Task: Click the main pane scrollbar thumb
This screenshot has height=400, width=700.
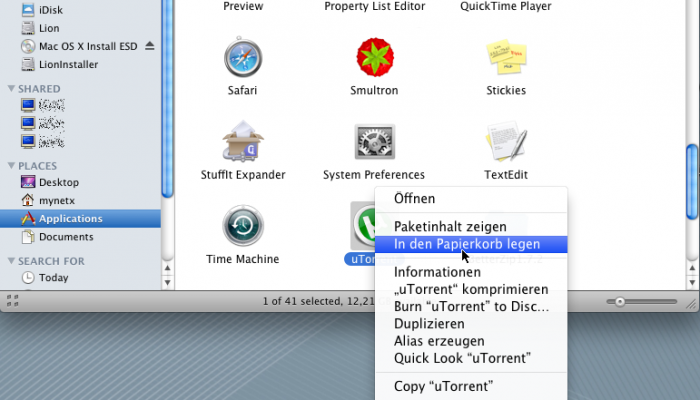Action: click(x=692, y=182)
